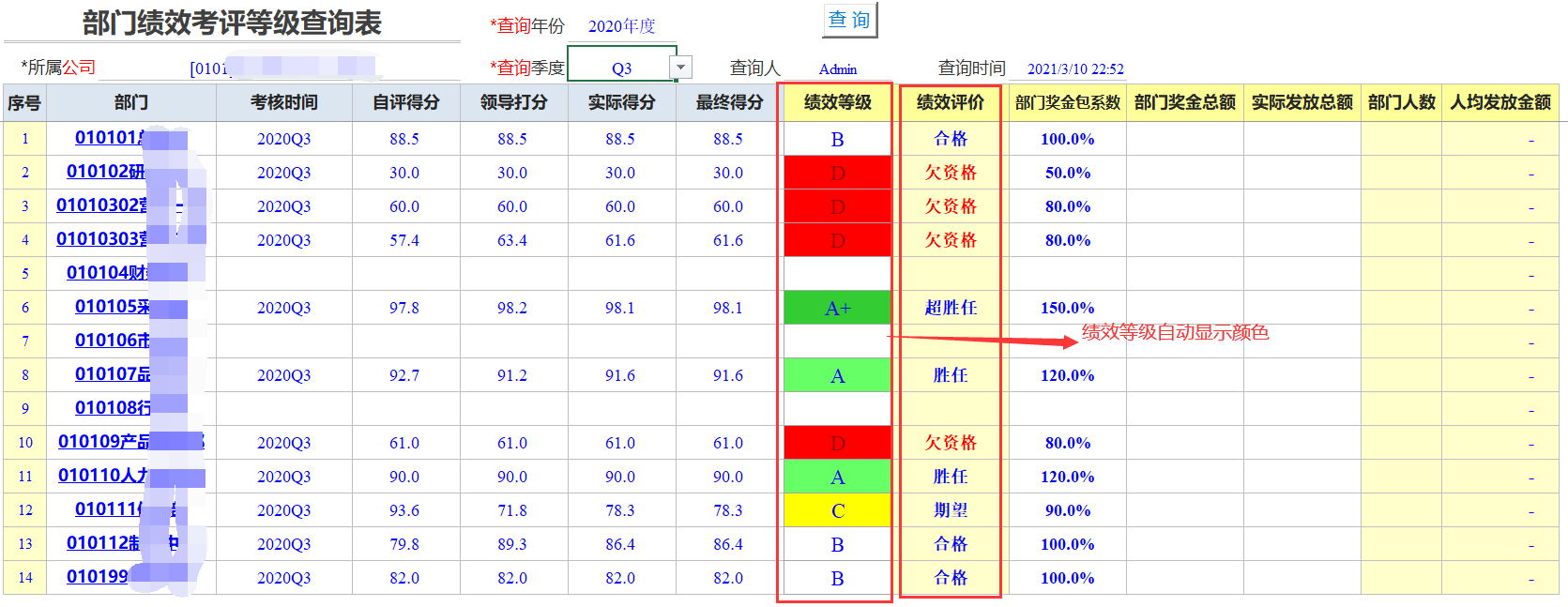Viewport: 1568px width, 607px height.
Task: Select the 超胜任 evaluation cell
Action: 950,308
